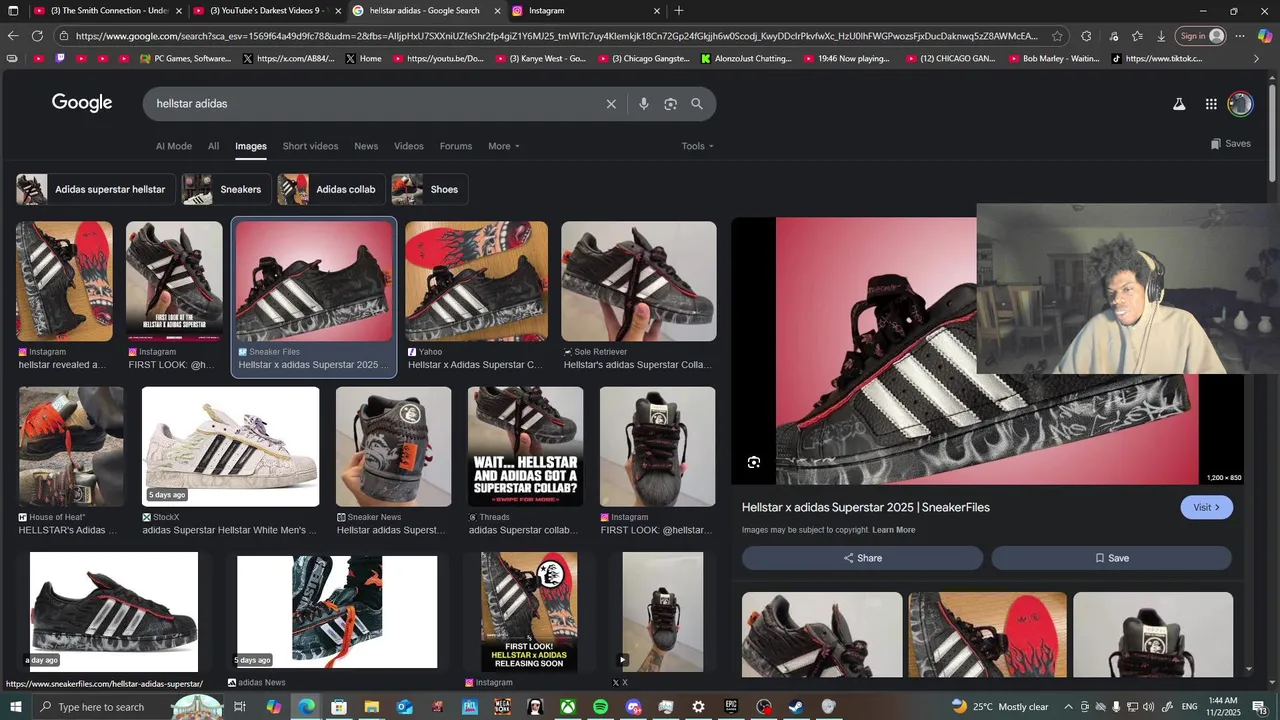Open Kanye West bookmark in bookmarks bar
This screenshot has width=1280, height=720.
click(x=540, y=59)
